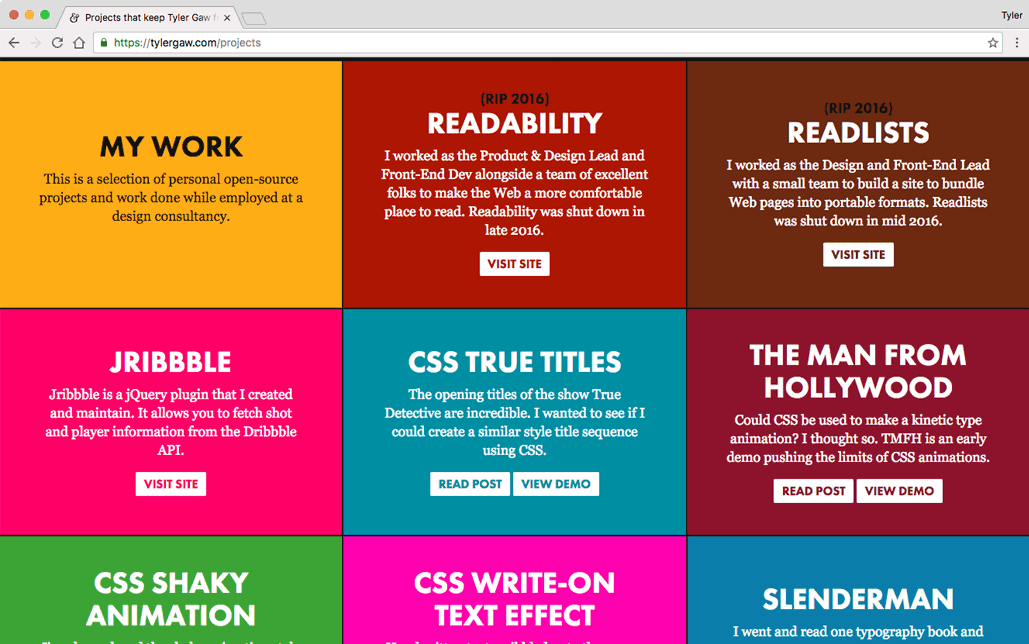
Task: Open the Tyler menu in the menu bar
Action: 1012,15
